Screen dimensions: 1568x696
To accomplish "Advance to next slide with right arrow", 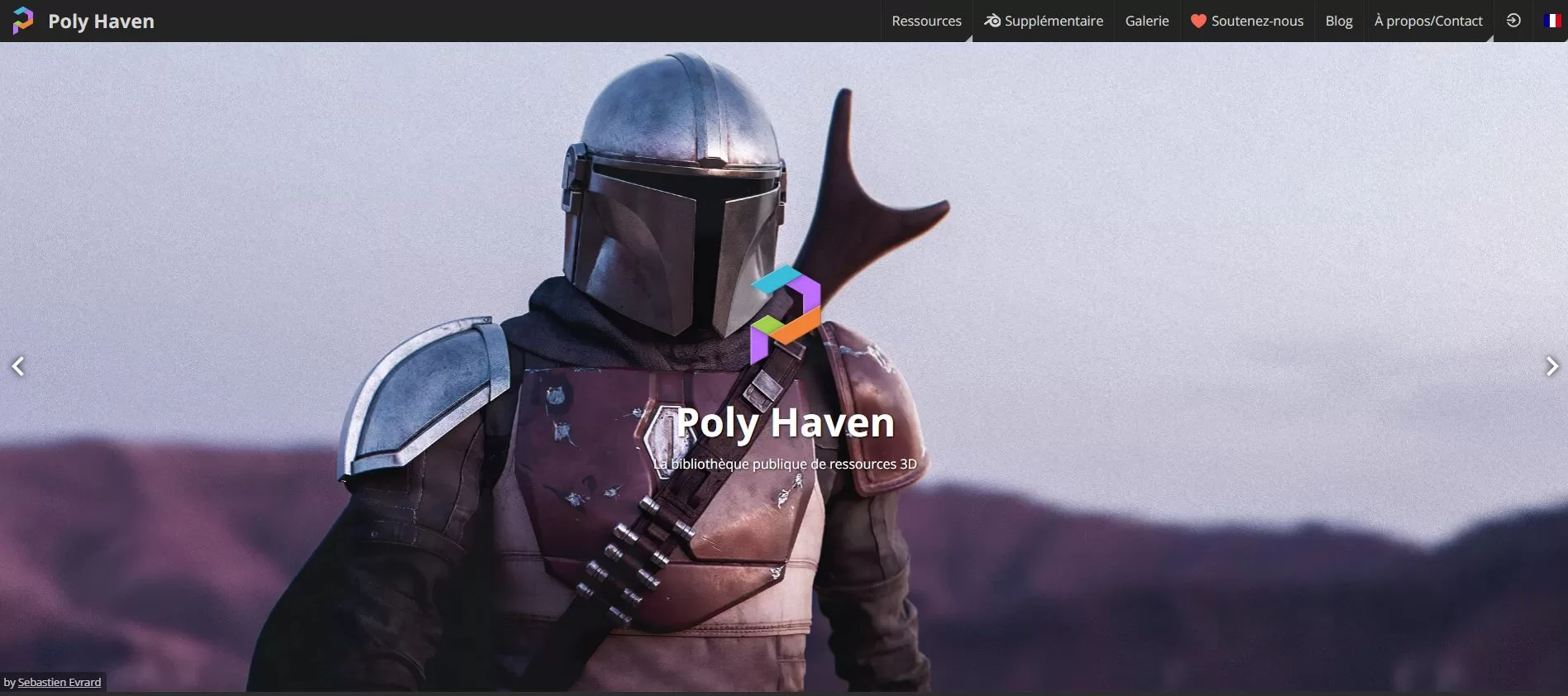I will coord(1551,366).
